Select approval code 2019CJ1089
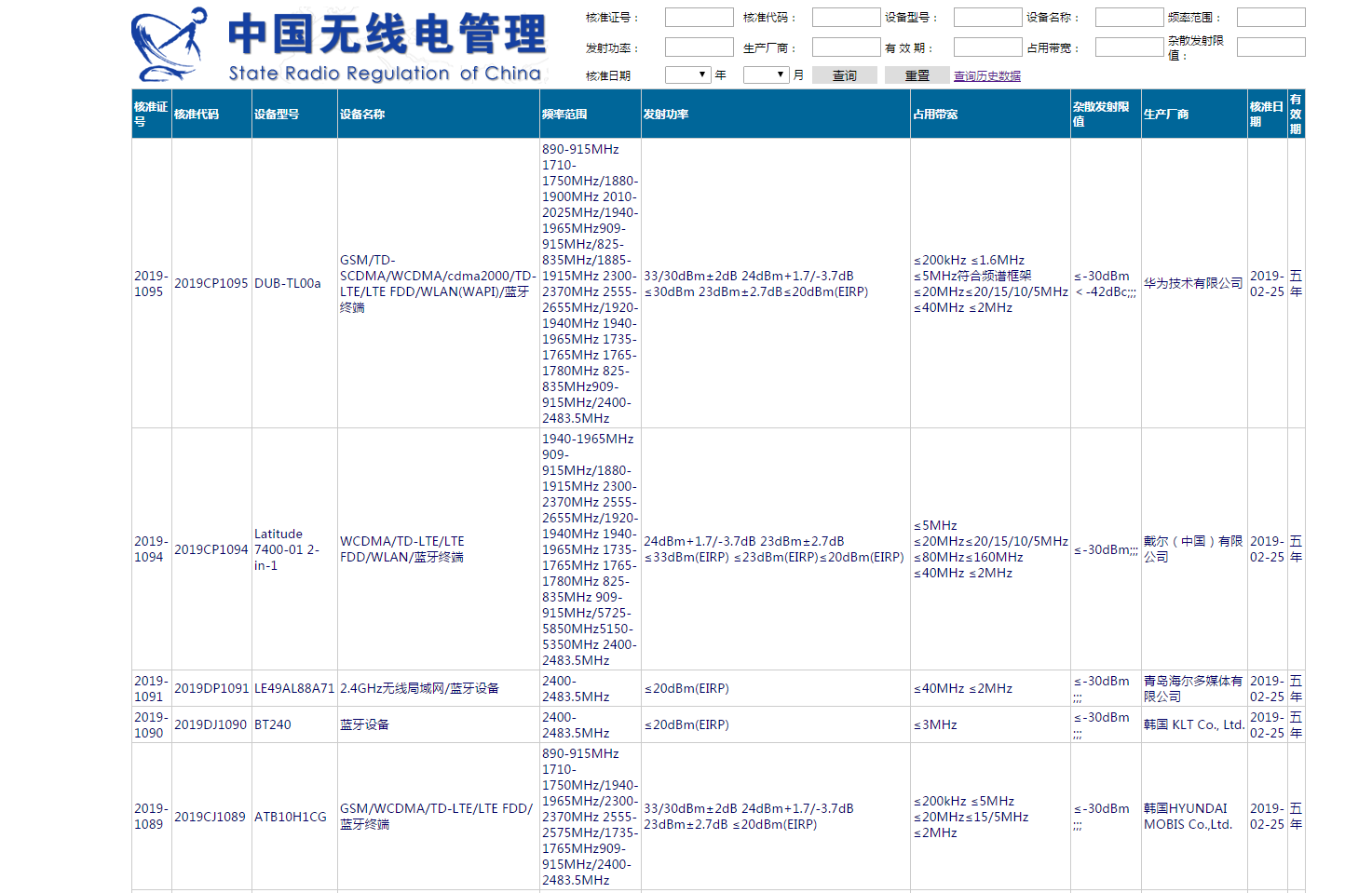Screen dimensions: 1372x893 point(210,817)
